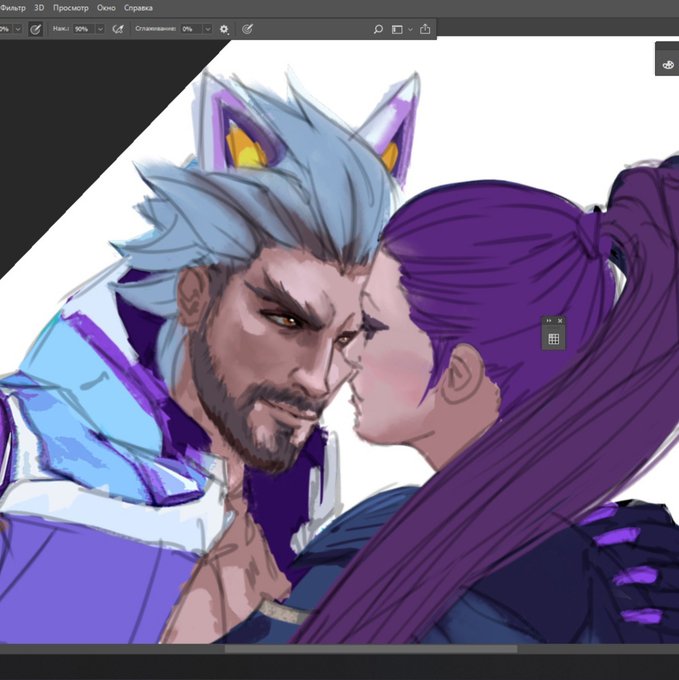Open smoothing options gear icon
Image resolution: width=679 pixels, height=680 pixels.
[224, 29]
